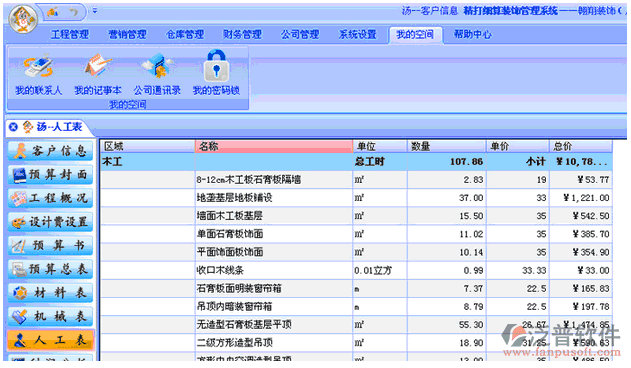Open 帮助中心 ribbon tab
The image size is (631, 368).
(472, 35)
